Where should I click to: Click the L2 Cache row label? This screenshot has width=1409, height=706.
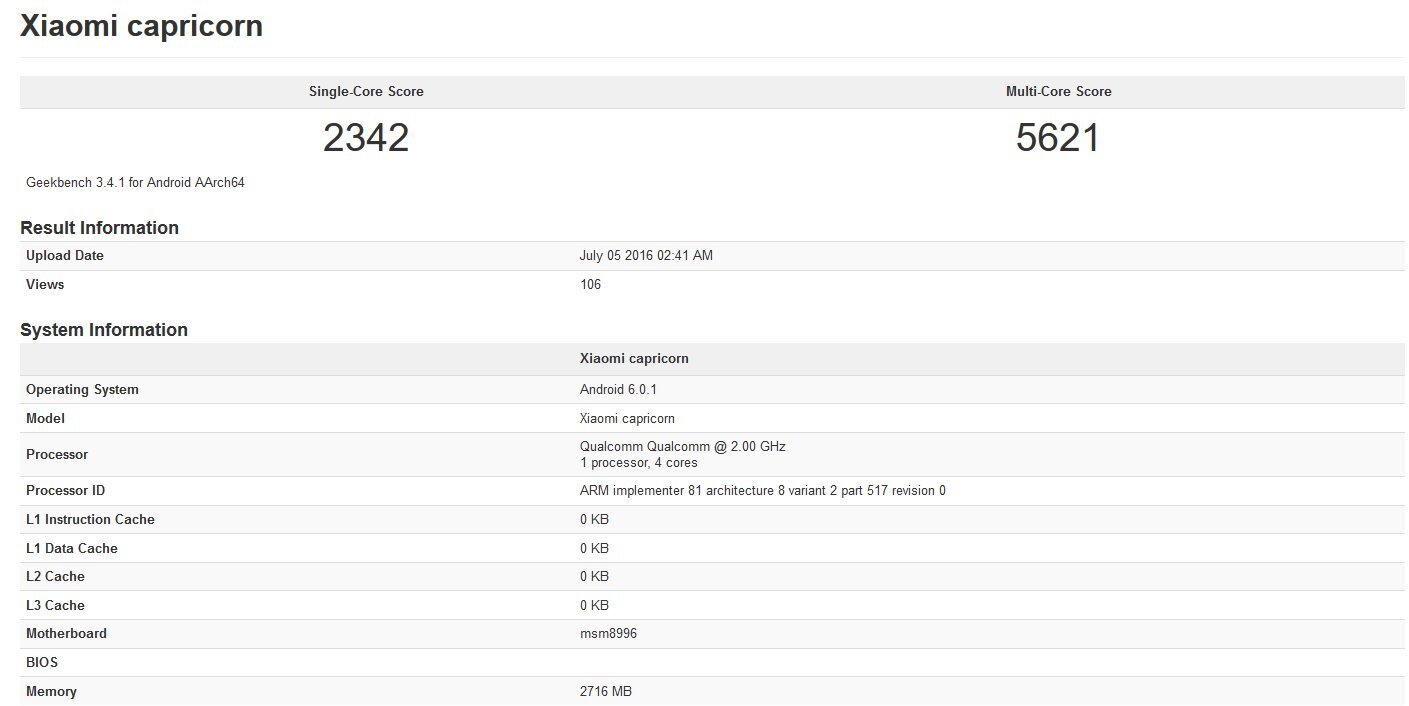pos(55,577)
